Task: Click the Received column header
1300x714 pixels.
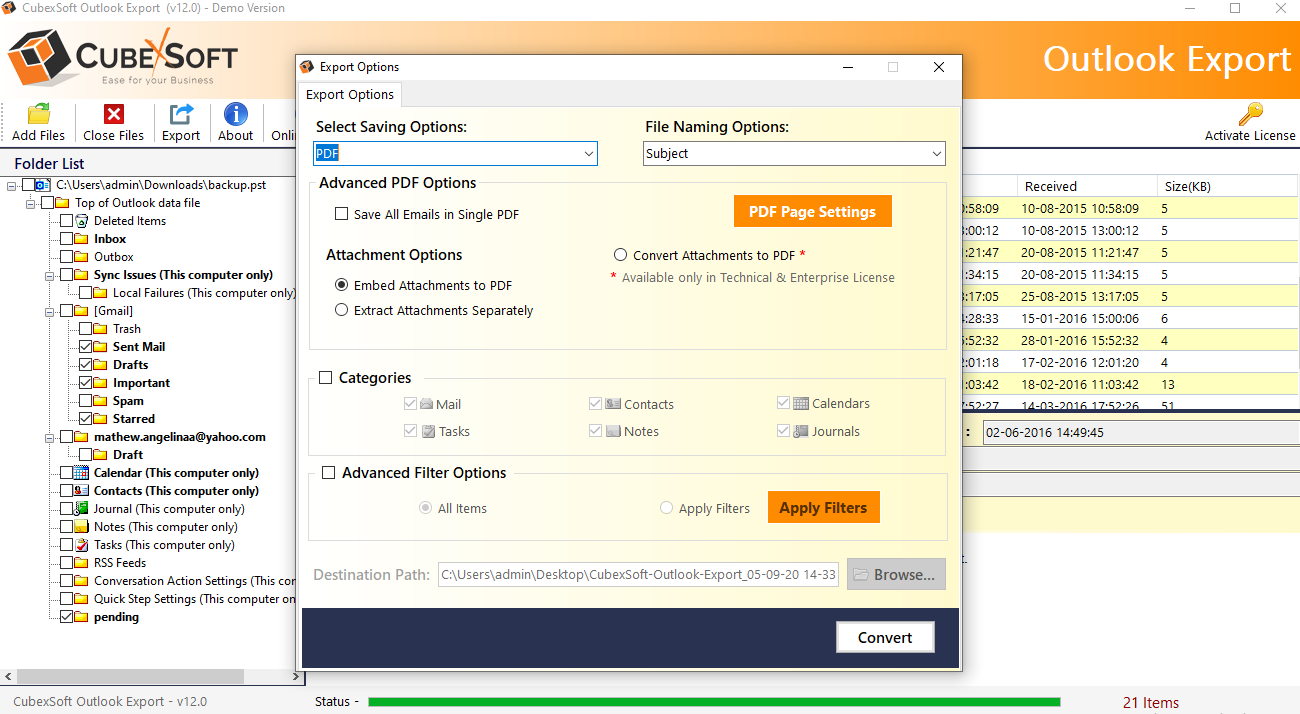Action: (x=1088, y=186)
